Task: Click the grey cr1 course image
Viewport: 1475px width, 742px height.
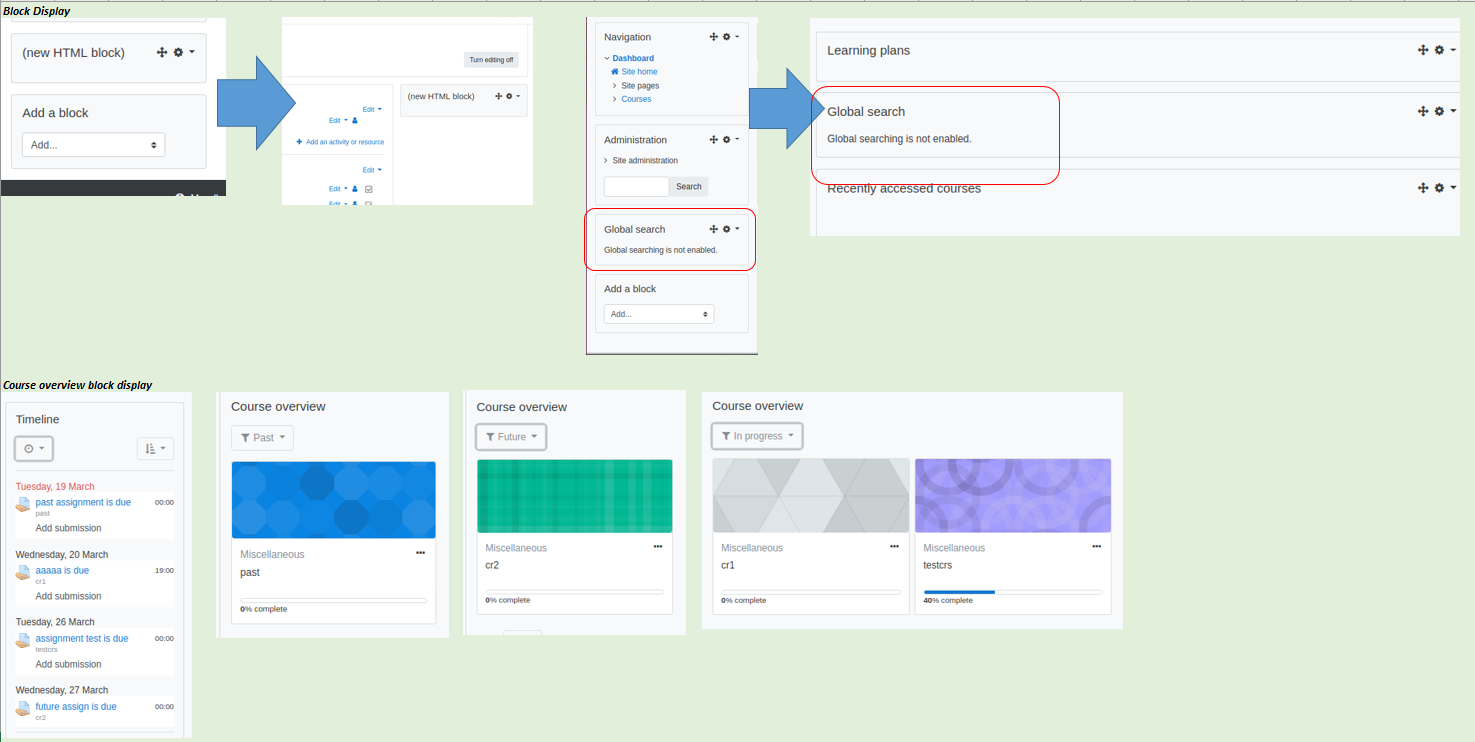Action: pos(811,495)
